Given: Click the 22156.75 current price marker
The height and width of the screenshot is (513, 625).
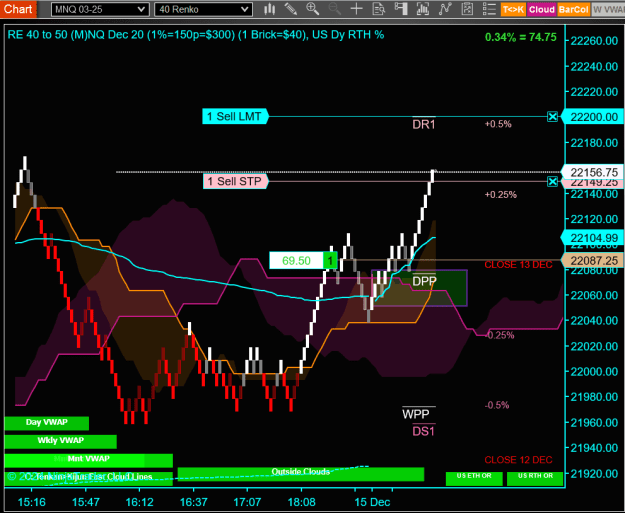Looking at the screenshot, I should (x=593, y=172).
